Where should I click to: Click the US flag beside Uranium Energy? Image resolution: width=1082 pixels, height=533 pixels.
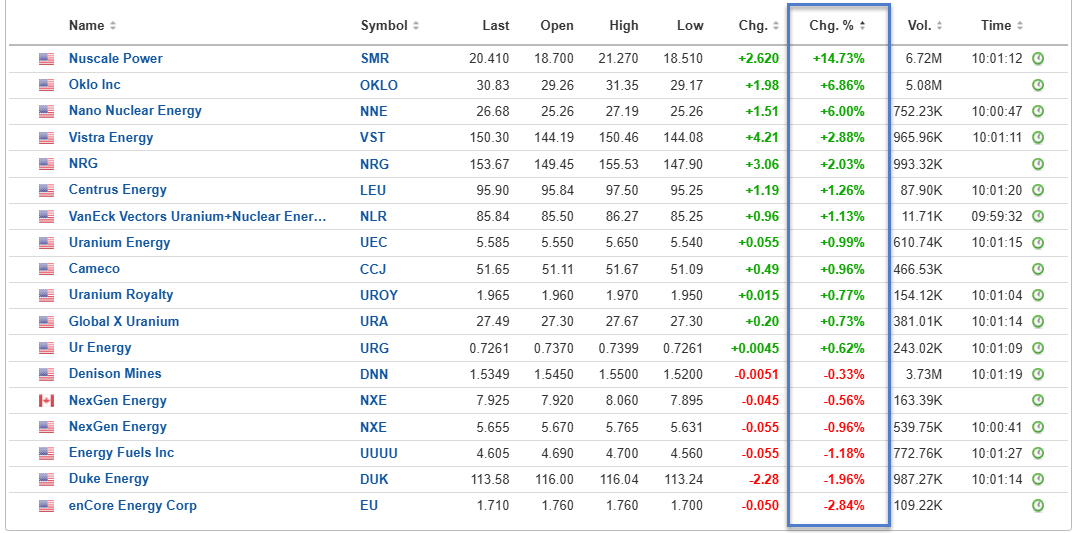click(46, 242)
